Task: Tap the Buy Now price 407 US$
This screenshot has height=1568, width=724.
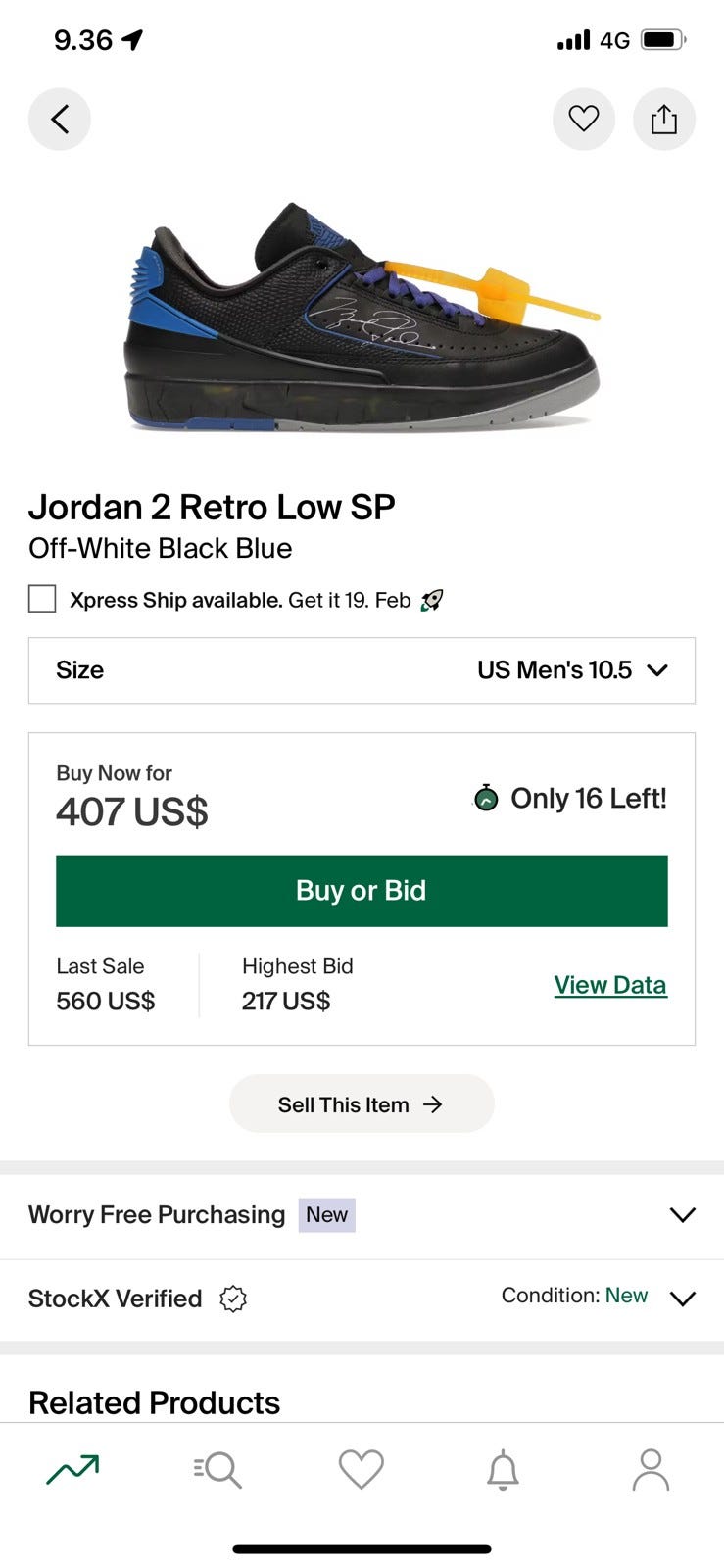Action: coord(132,811)
